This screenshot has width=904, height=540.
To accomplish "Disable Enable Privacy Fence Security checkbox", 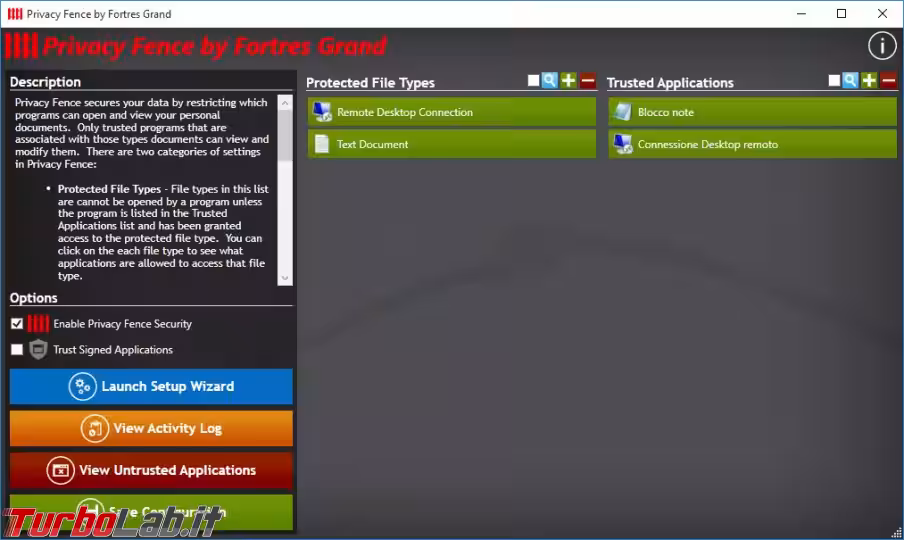I will pos(17,324).
